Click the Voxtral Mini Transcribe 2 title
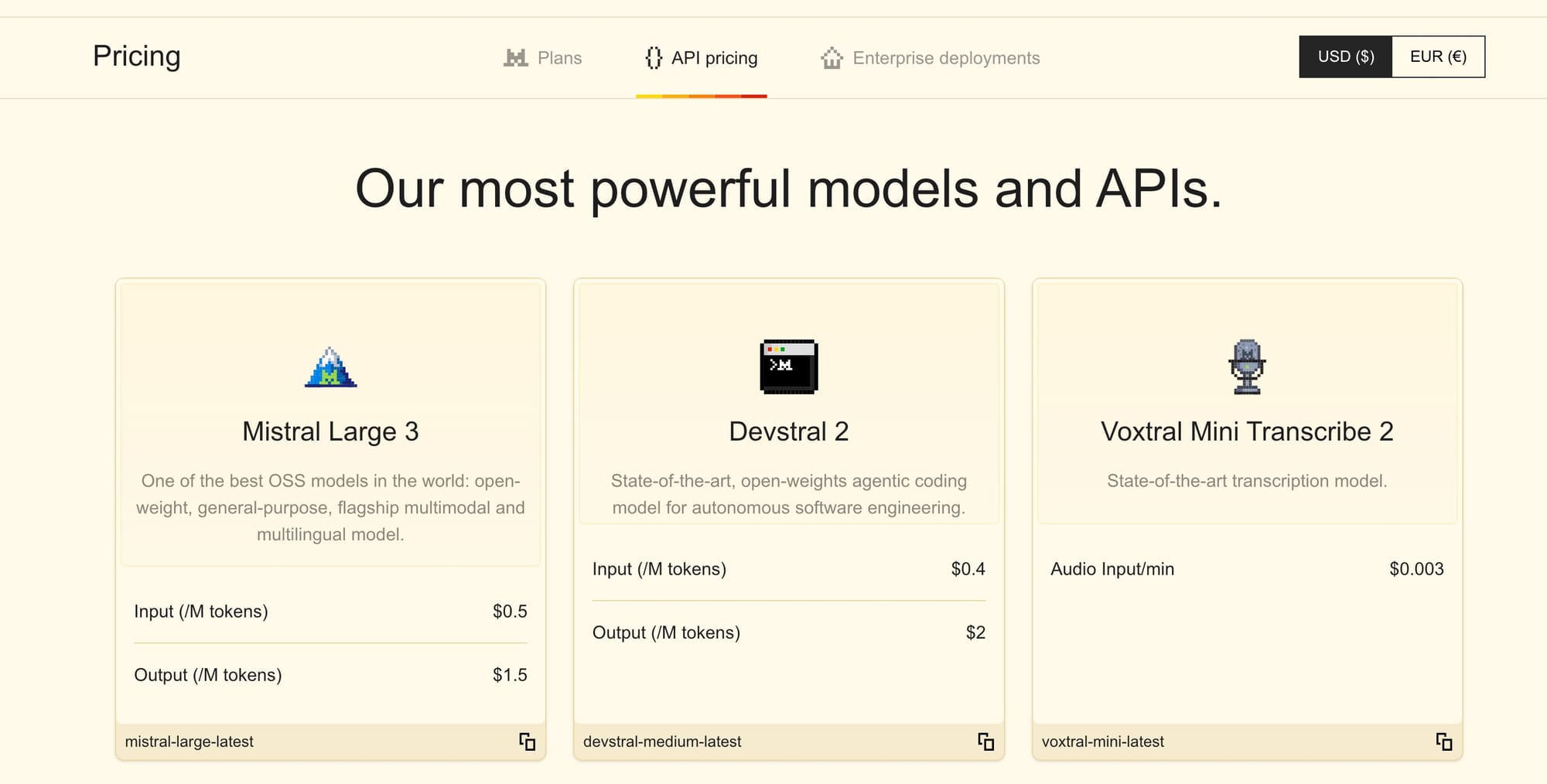This screenshot has height=784, width=1547. pos(1246,431)
